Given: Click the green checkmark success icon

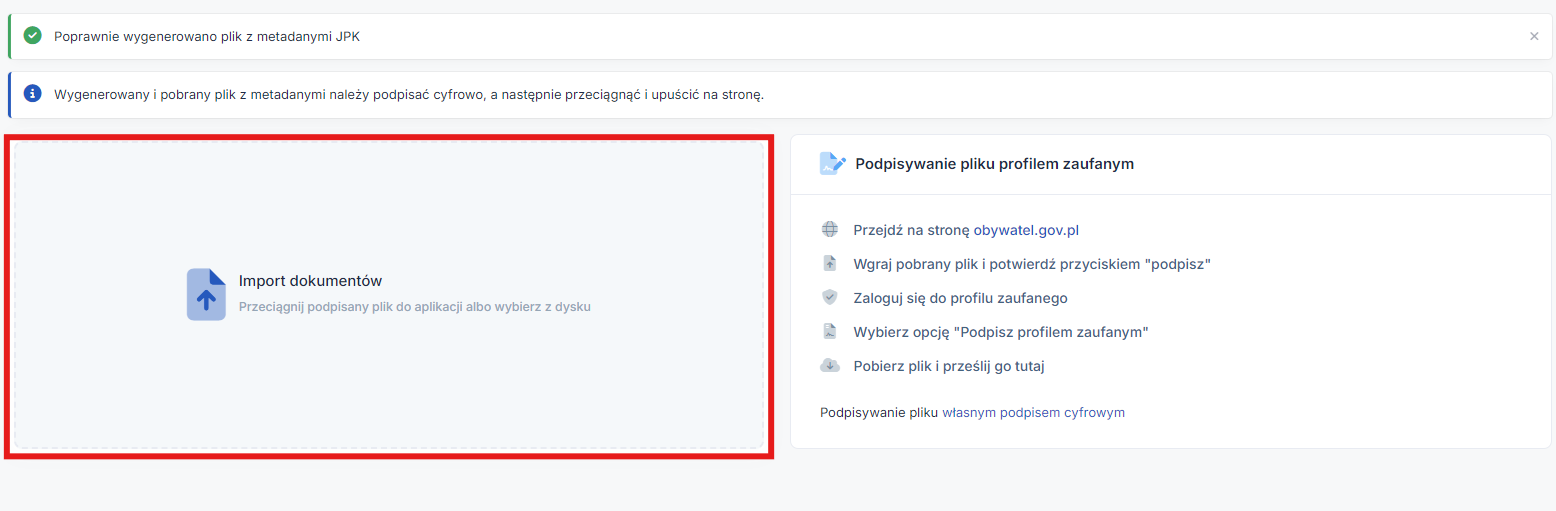Looking at the screenshot, I should click(33, 36).
